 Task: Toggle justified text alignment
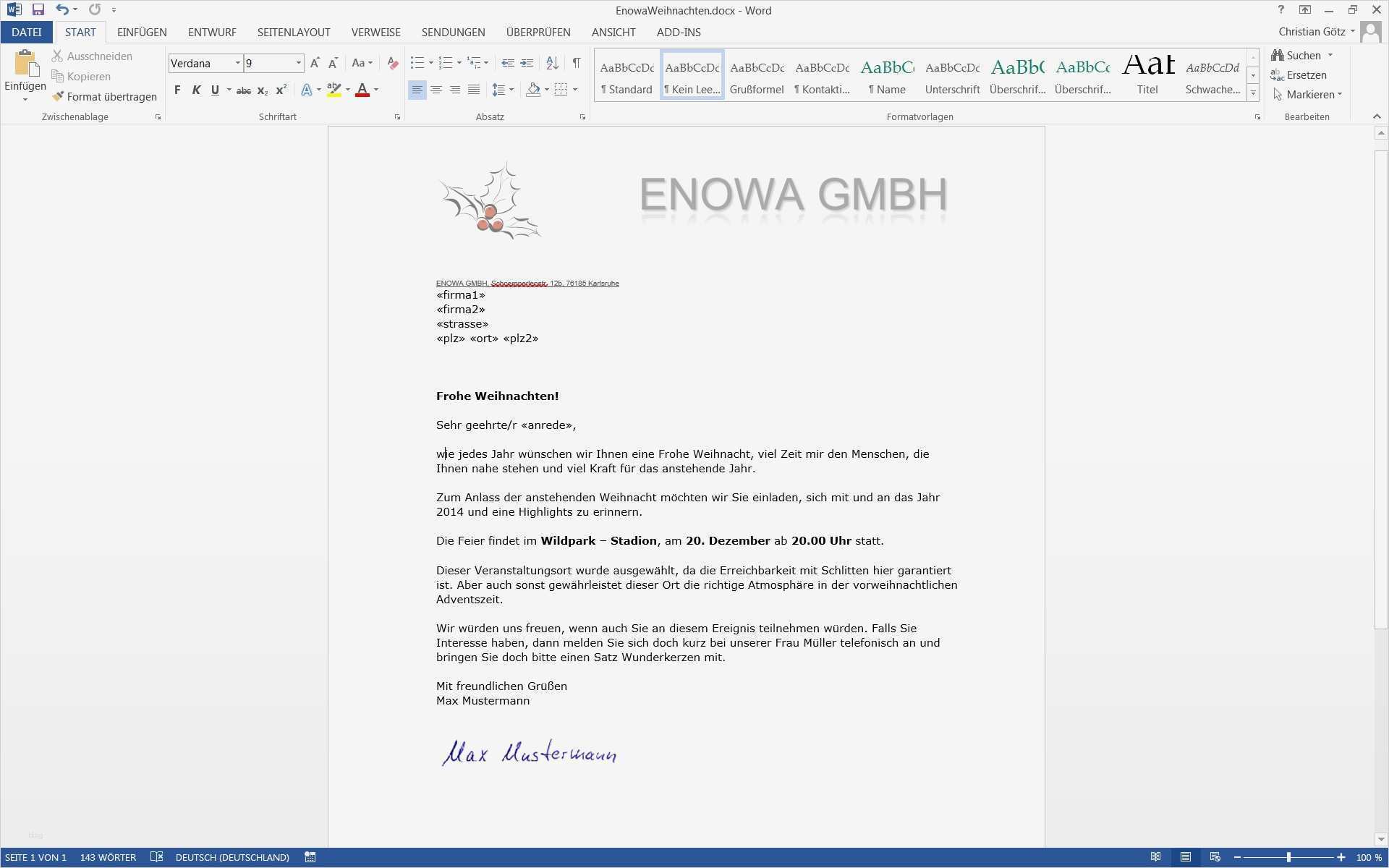tap(474, 90)
